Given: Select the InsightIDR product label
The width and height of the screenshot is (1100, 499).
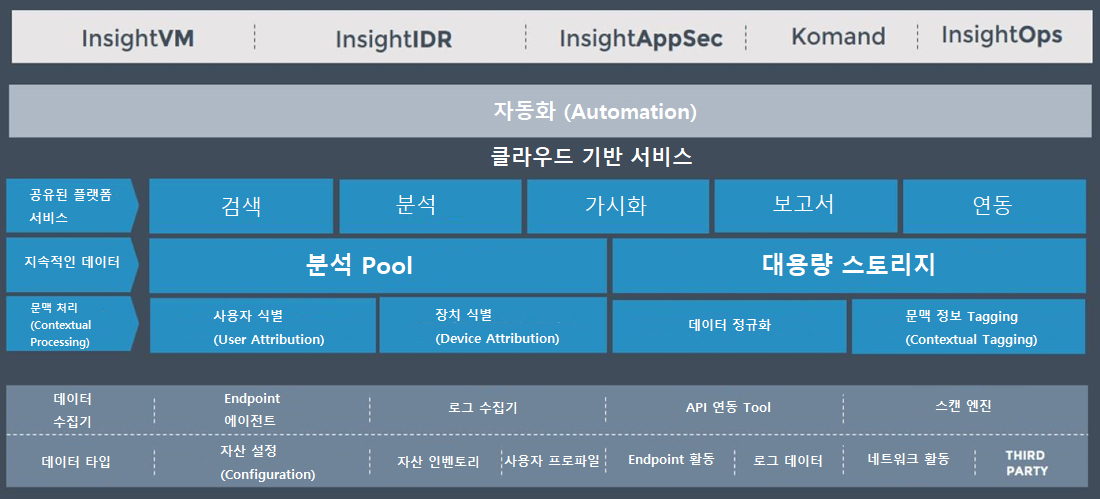Looking at the screenshot, I should (x=394, y=39).
